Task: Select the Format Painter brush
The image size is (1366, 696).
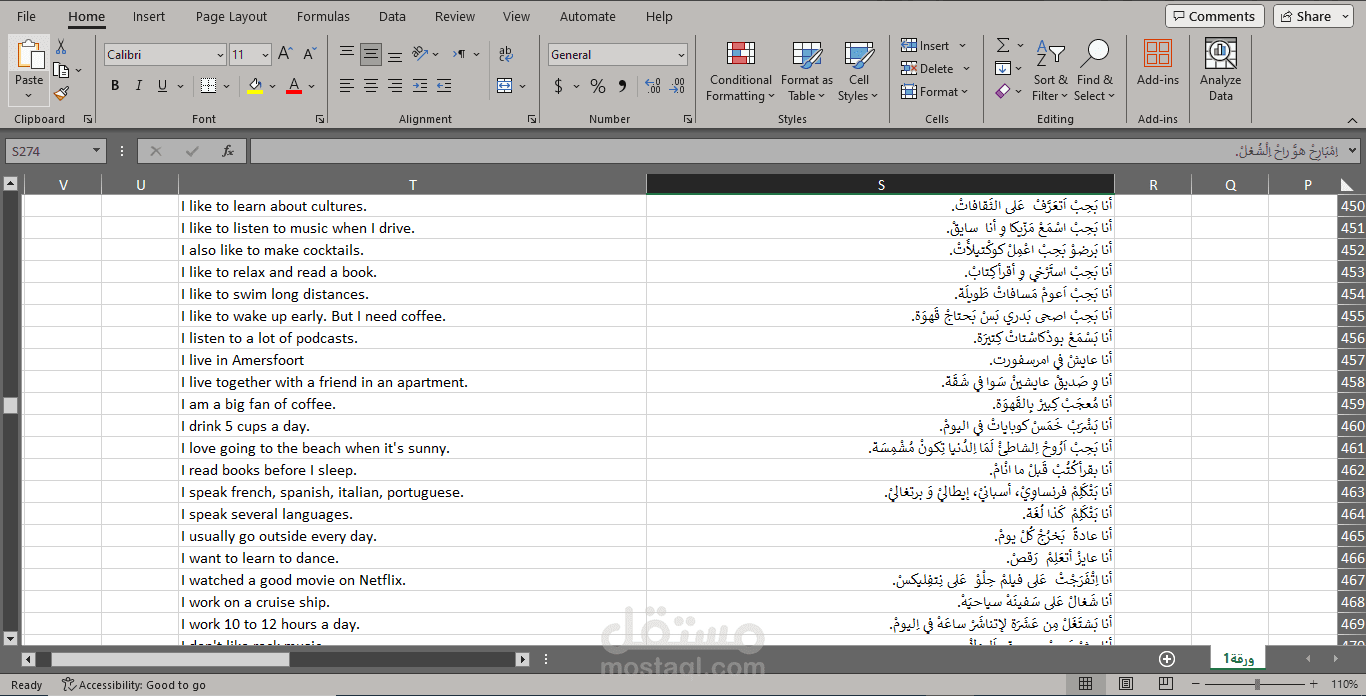Action: point(61,93)
